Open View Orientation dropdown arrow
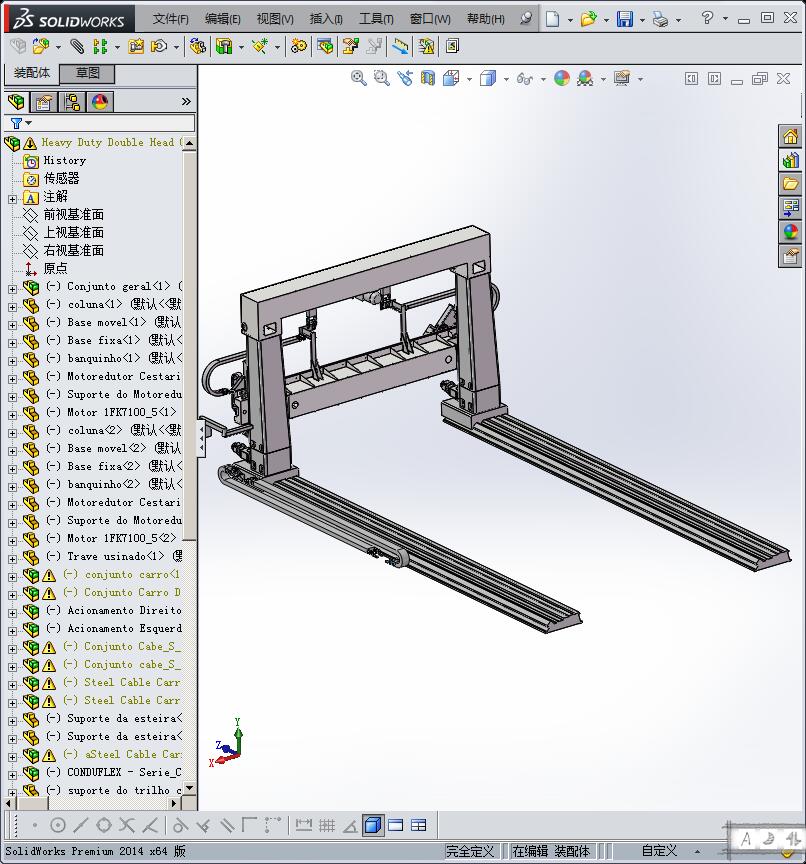 469,79
